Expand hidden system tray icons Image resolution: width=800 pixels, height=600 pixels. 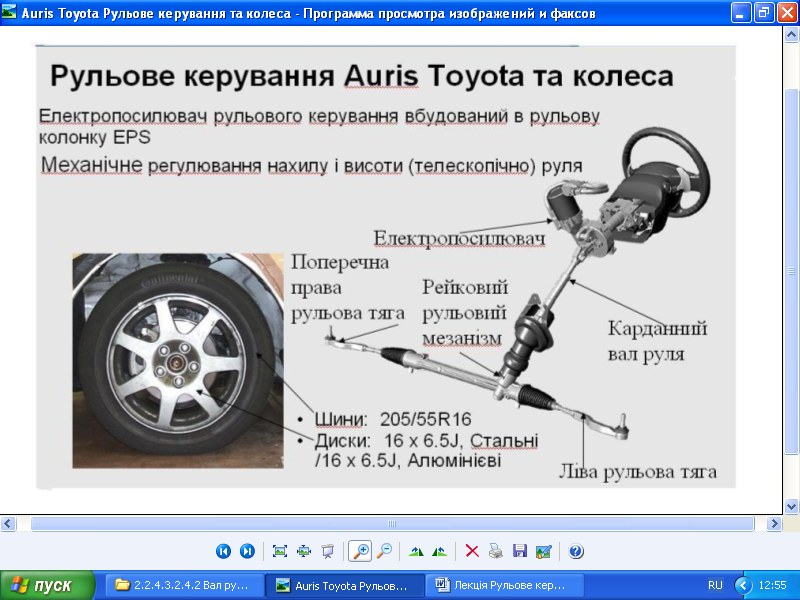[743, 585]
